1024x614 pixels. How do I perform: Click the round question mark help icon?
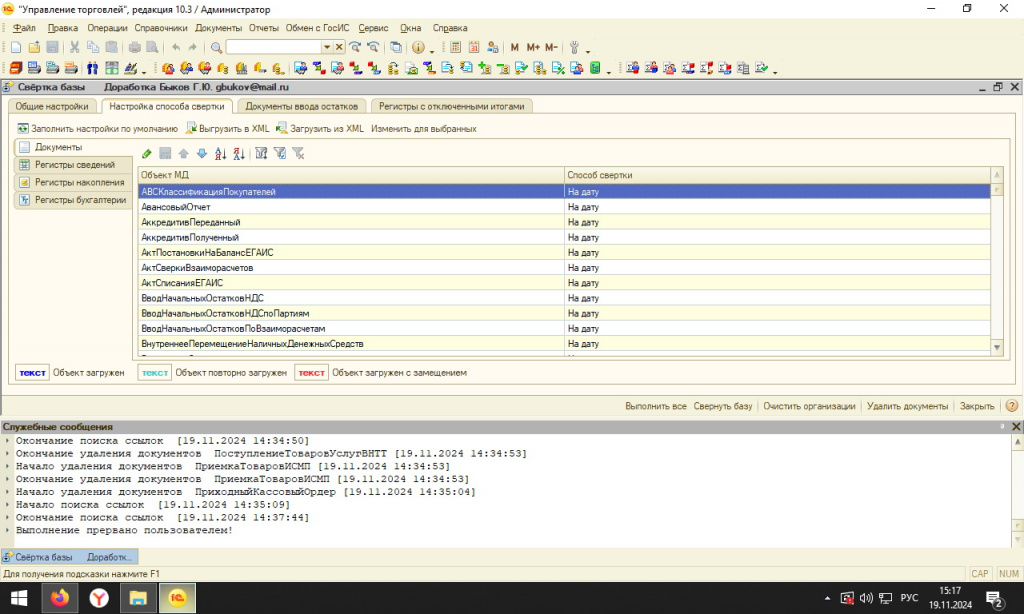[x=1012, y=406]
